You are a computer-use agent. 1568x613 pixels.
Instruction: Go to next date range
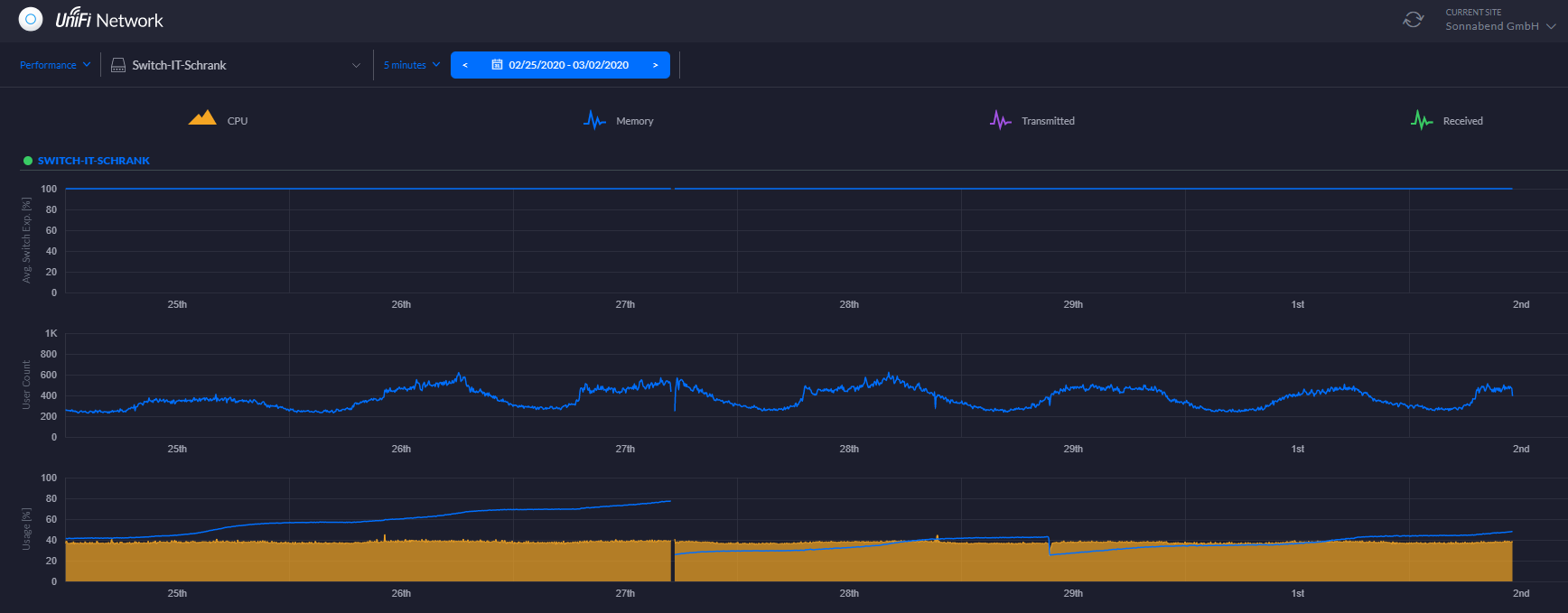(655, 65)
